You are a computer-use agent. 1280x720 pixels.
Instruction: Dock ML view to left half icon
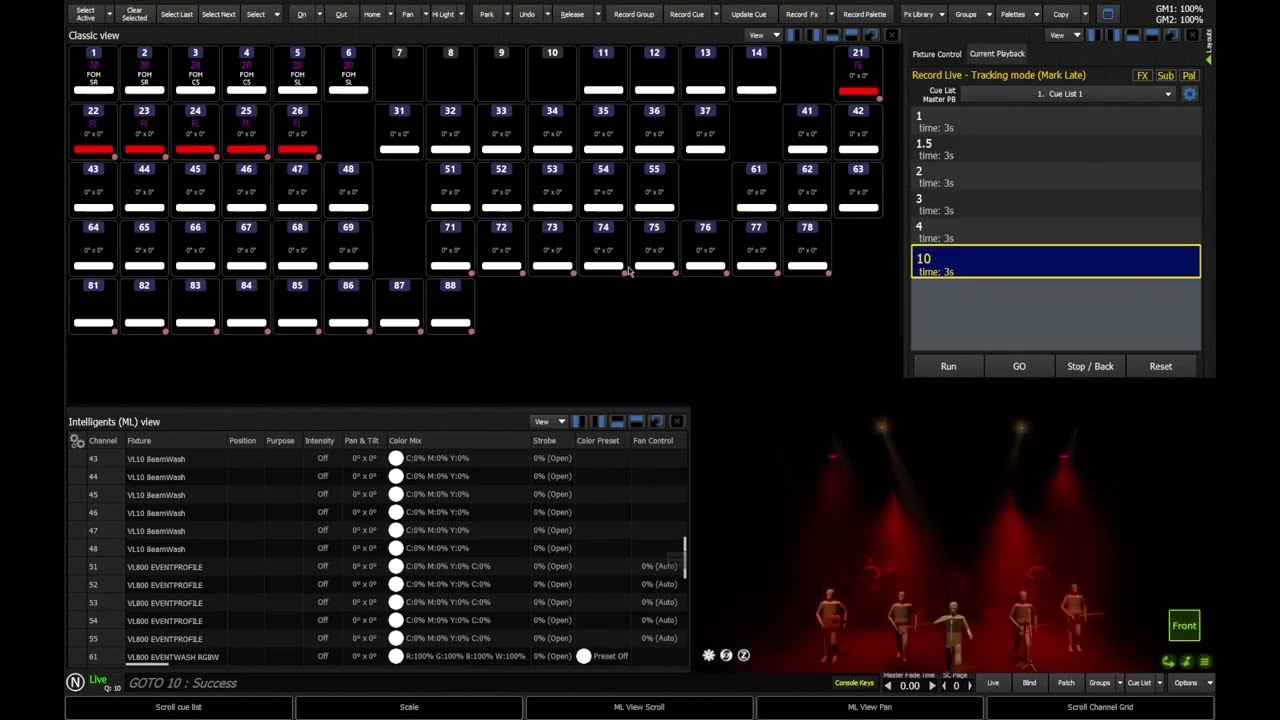(579, 422)
